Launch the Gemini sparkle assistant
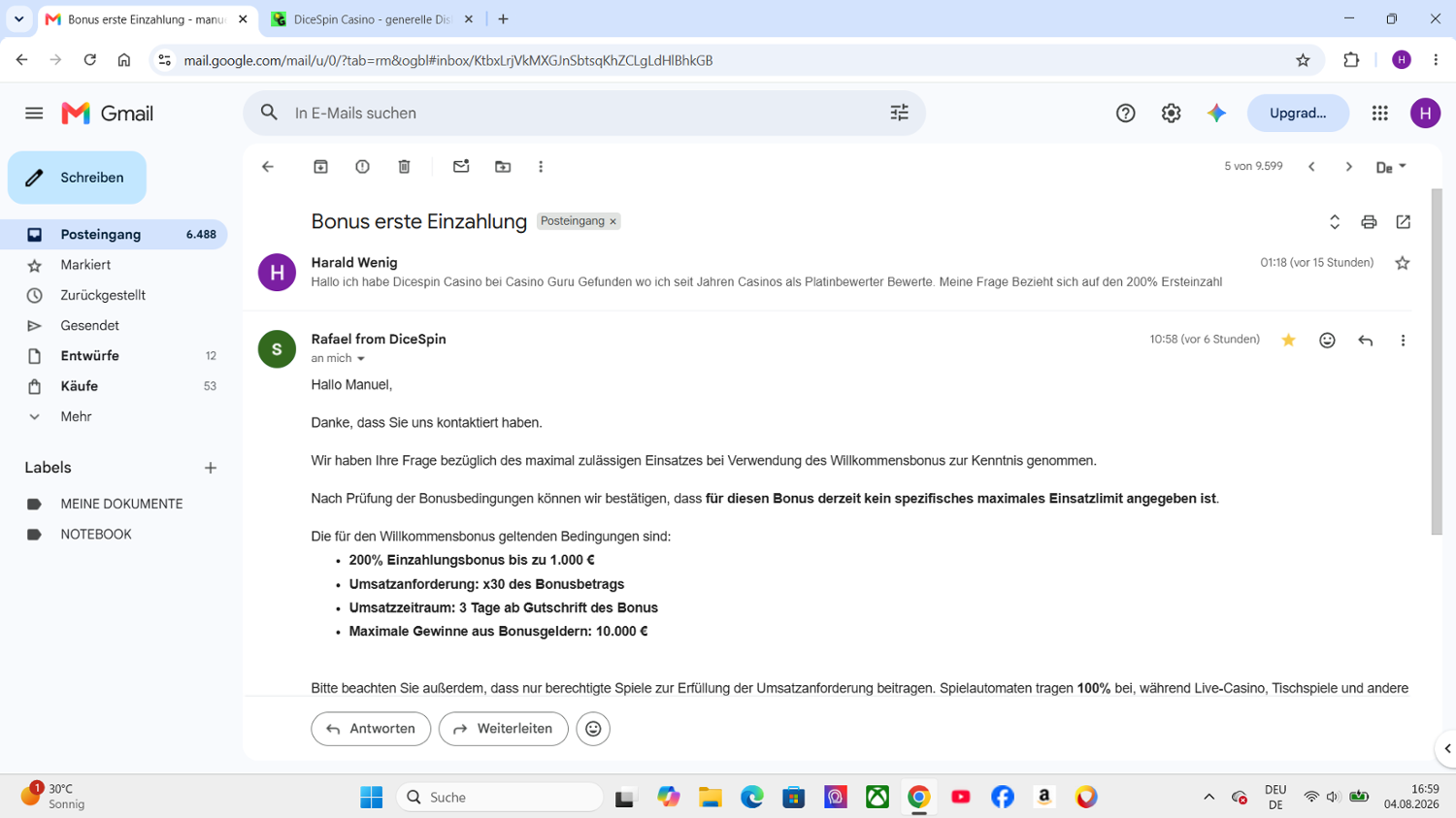 [1216, 114]
